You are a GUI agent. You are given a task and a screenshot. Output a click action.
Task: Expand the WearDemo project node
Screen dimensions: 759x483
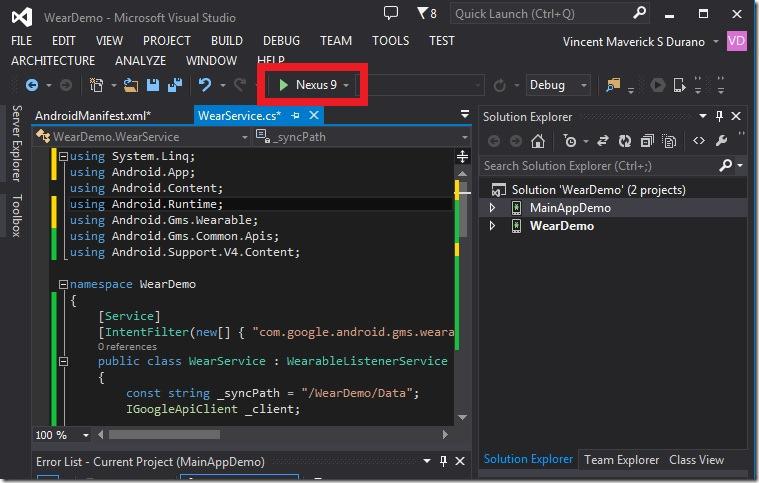click(x=492, y=226)
